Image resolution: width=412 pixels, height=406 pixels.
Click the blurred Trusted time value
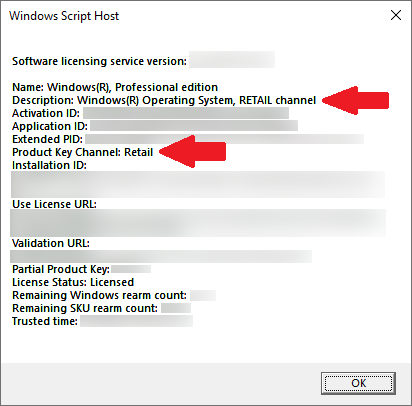(x=137, y=321)
